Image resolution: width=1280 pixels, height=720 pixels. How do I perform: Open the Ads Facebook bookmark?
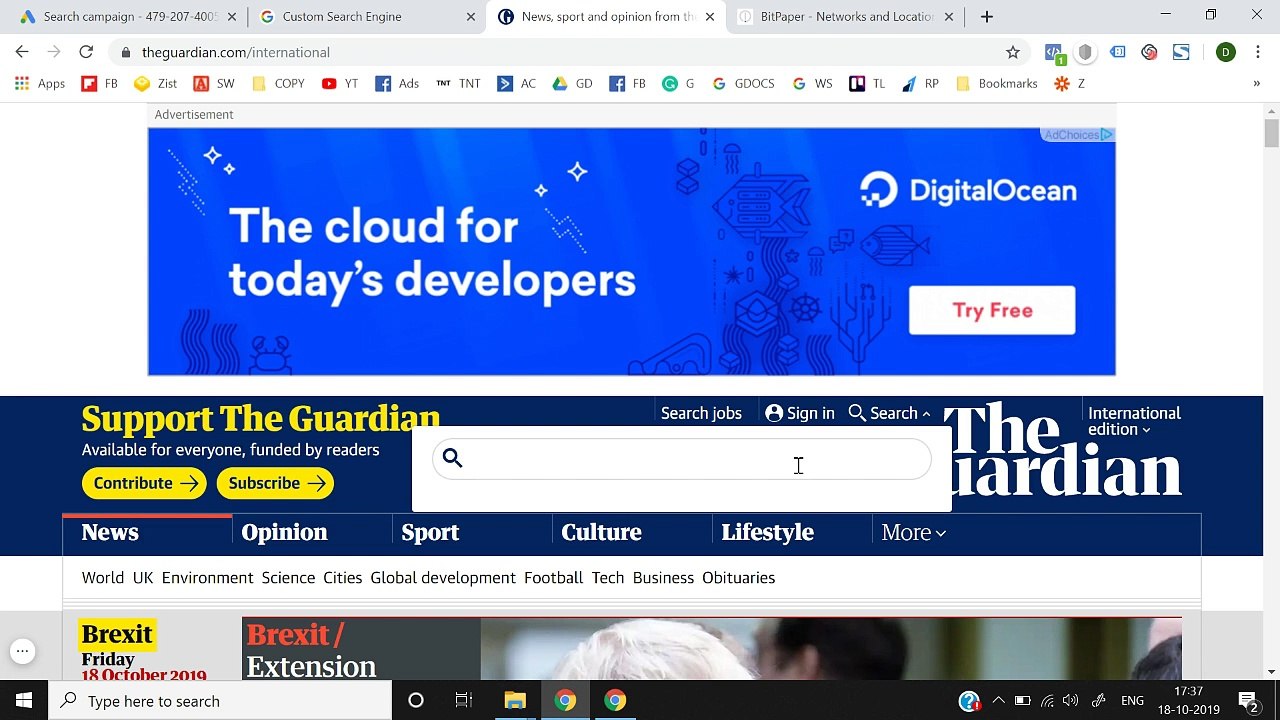(x=397, y=84)
